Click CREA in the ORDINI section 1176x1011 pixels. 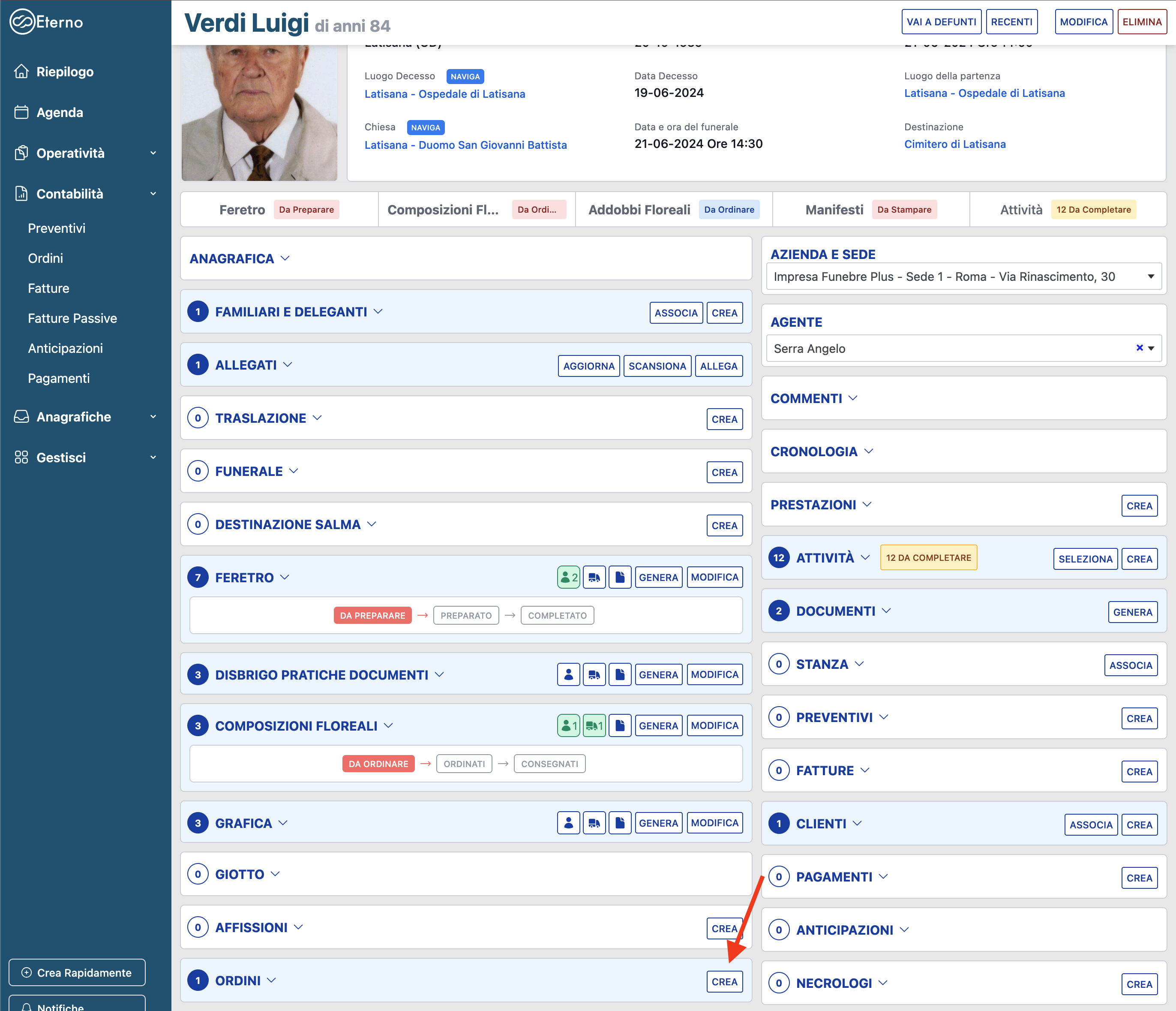click(724, 981)
